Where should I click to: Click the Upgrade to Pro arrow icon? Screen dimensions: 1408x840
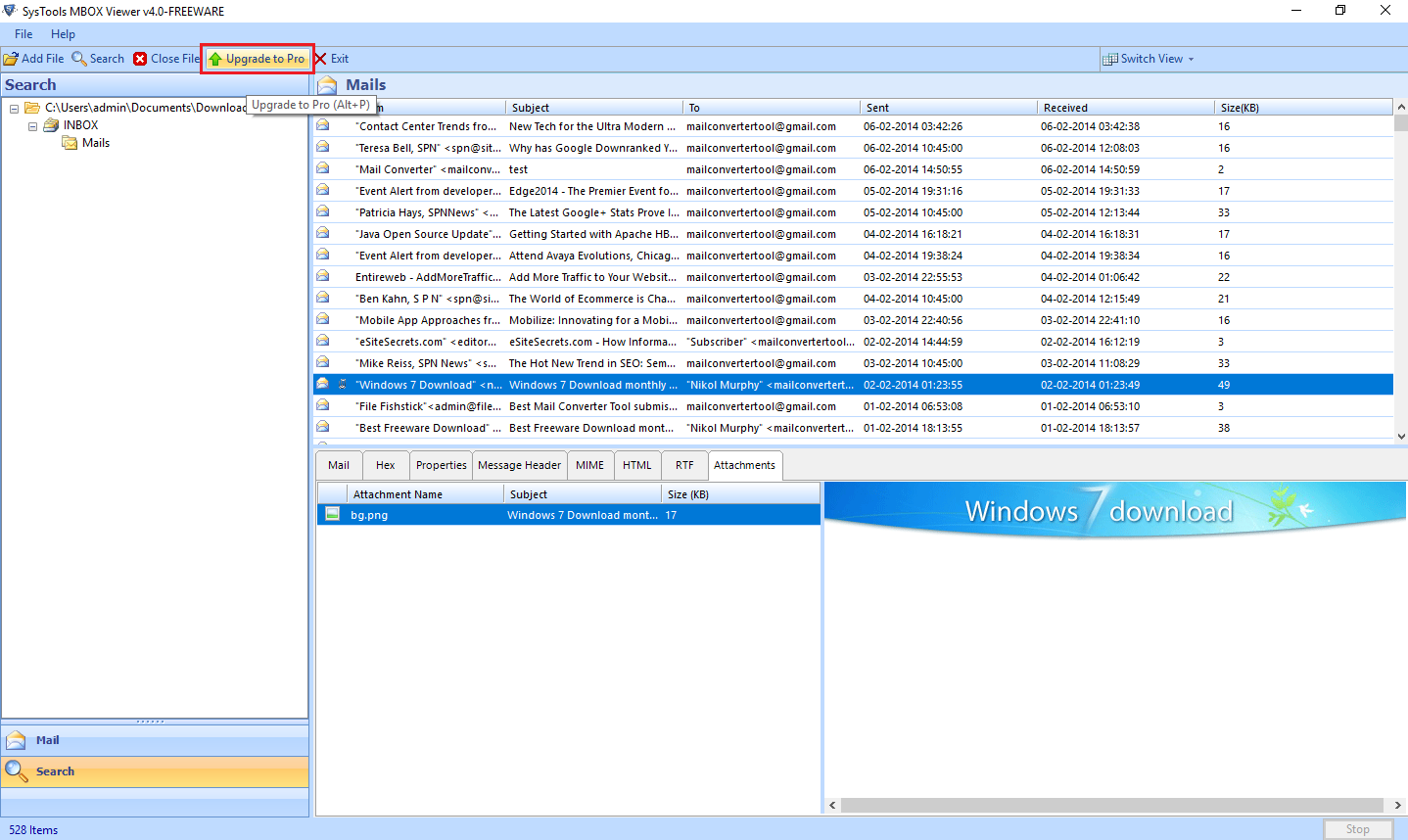(217, 58)
